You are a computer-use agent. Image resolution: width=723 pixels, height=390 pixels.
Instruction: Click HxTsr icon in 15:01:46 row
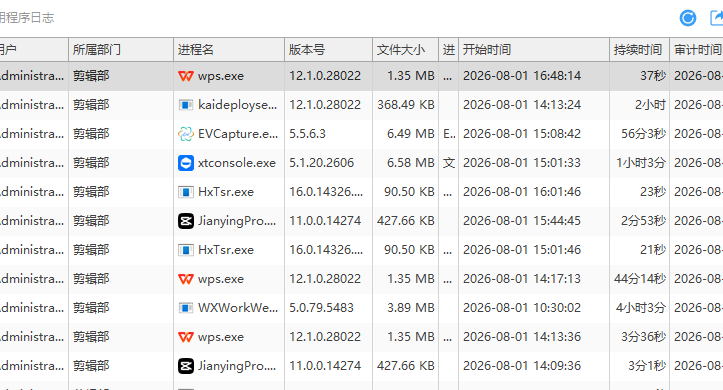186,250
